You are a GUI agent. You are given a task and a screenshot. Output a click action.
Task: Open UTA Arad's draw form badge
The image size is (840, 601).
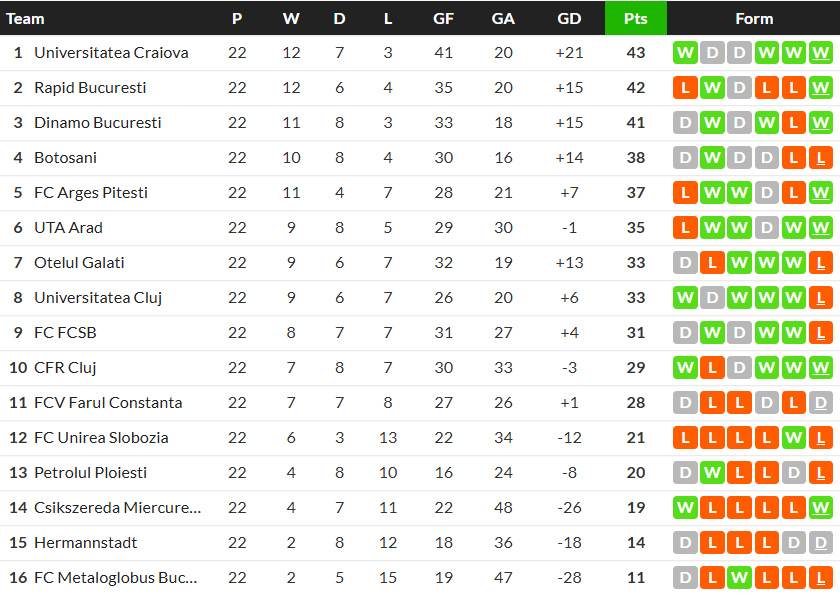766,228
